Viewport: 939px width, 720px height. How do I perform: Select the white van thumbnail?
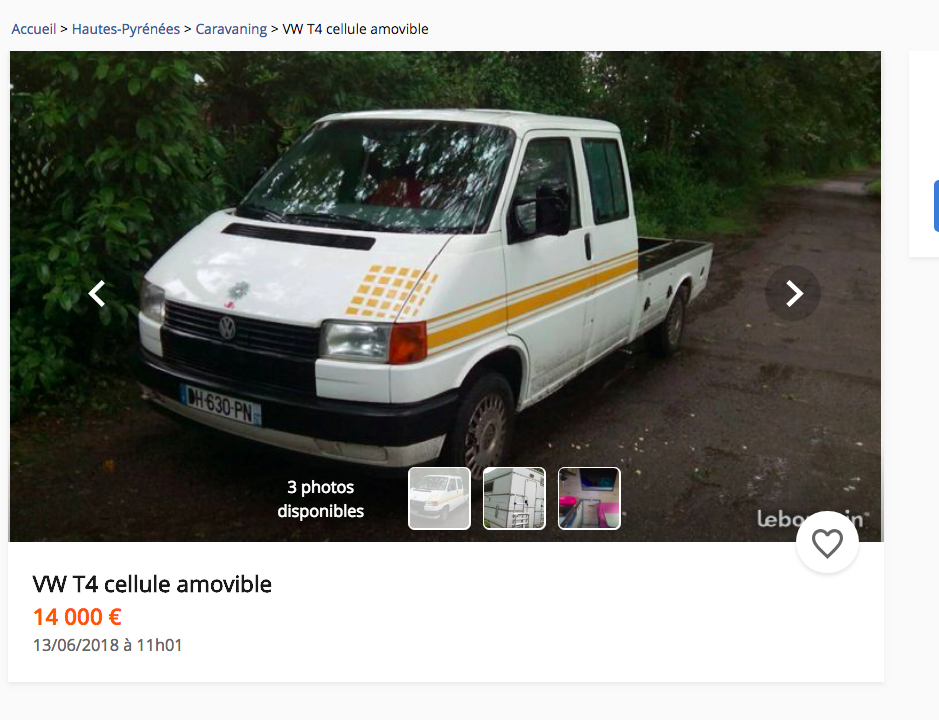pos(440,498)
